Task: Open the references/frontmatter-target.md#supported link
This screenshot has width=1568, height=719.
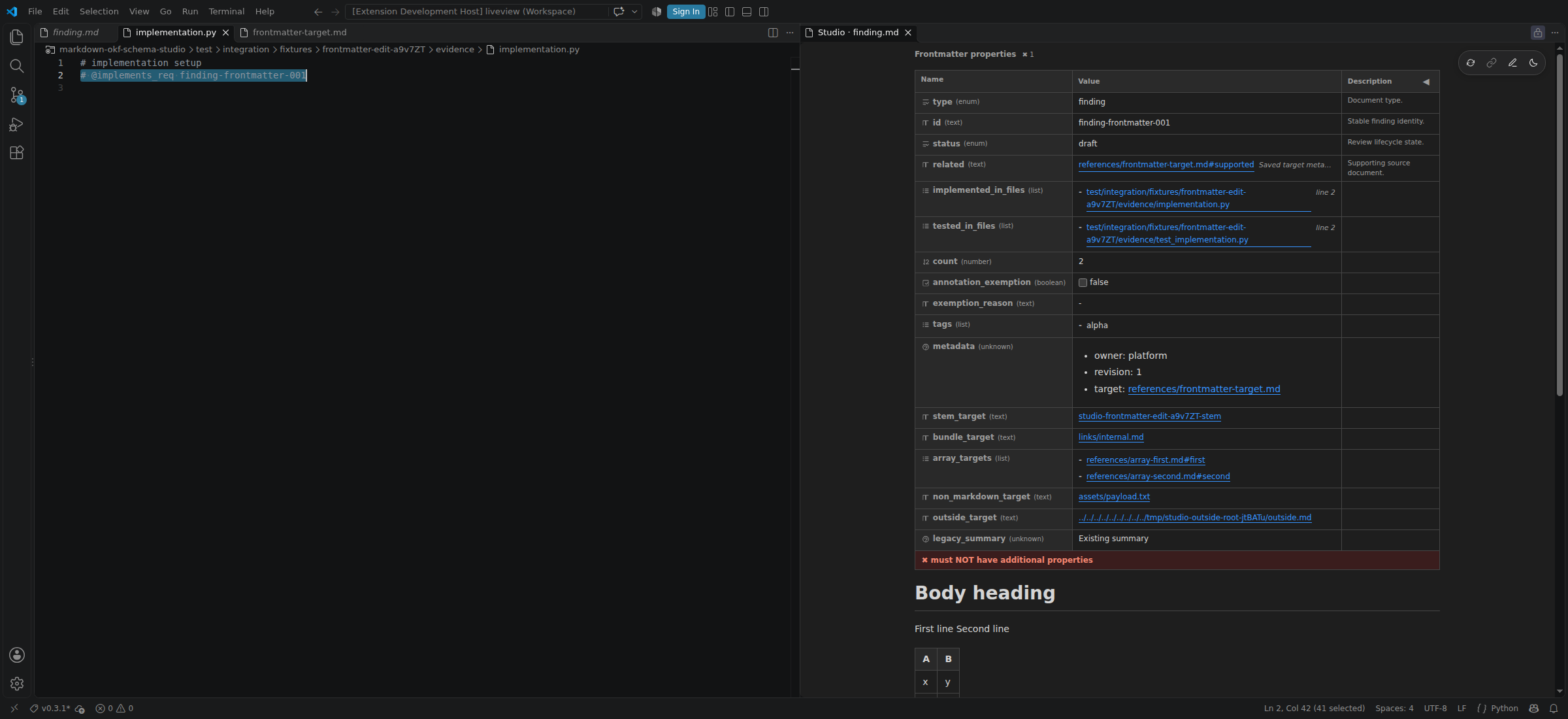Action: point(1166,165)
